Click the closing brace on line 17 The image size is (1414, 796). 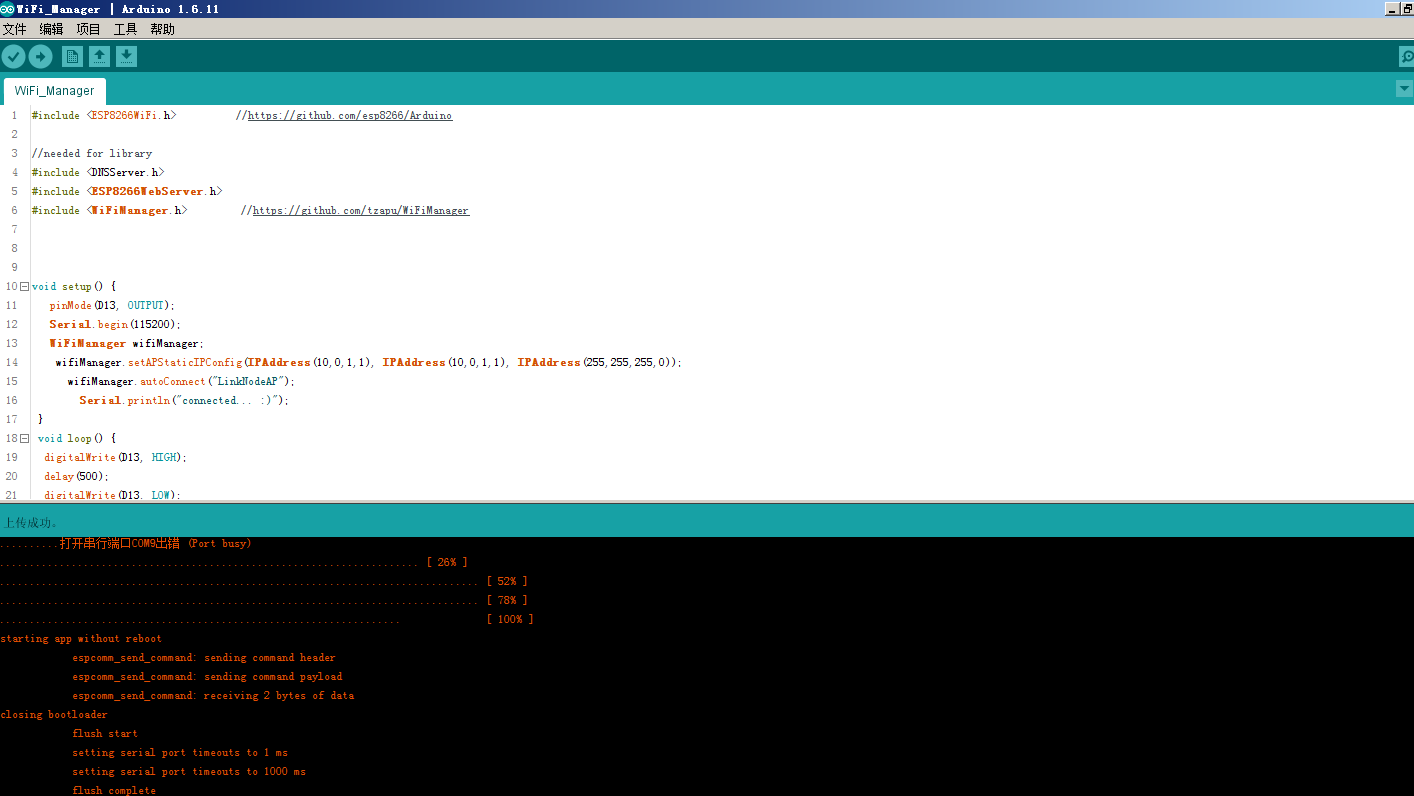(40, 420)
